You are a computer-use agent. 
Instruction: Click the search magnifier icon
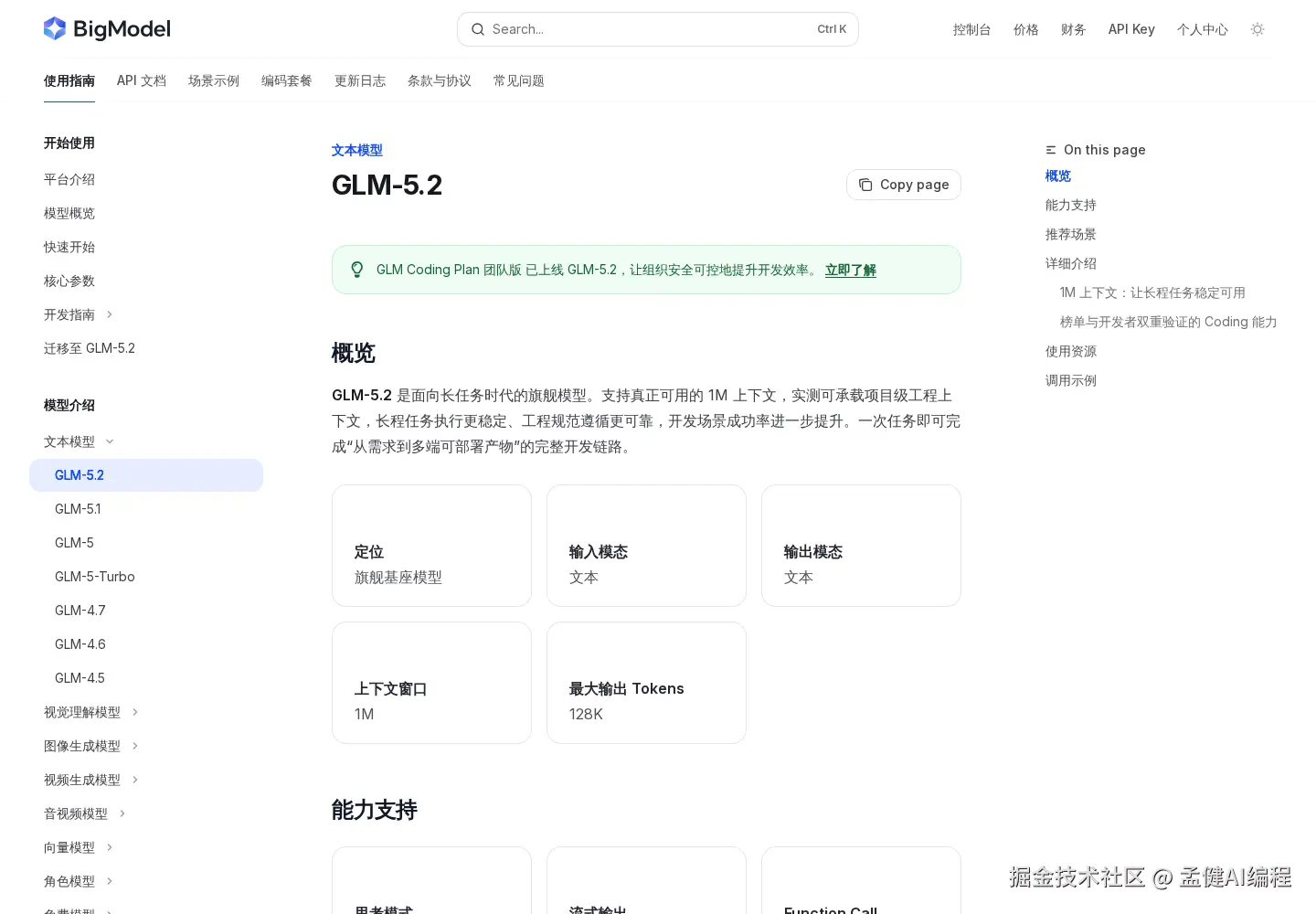click(x=478, y=29)
